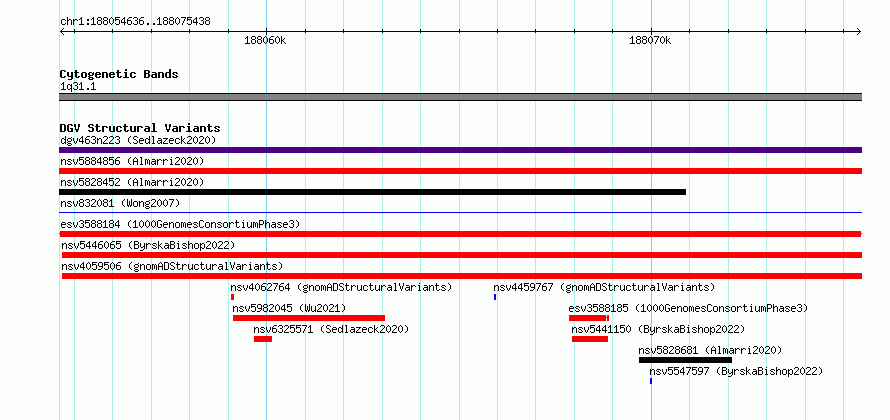Viewport: 890px width, 420px height.
Task: Click the nsv5547597 (ByrskaBishop2022) label
Action: pos(736,371)
